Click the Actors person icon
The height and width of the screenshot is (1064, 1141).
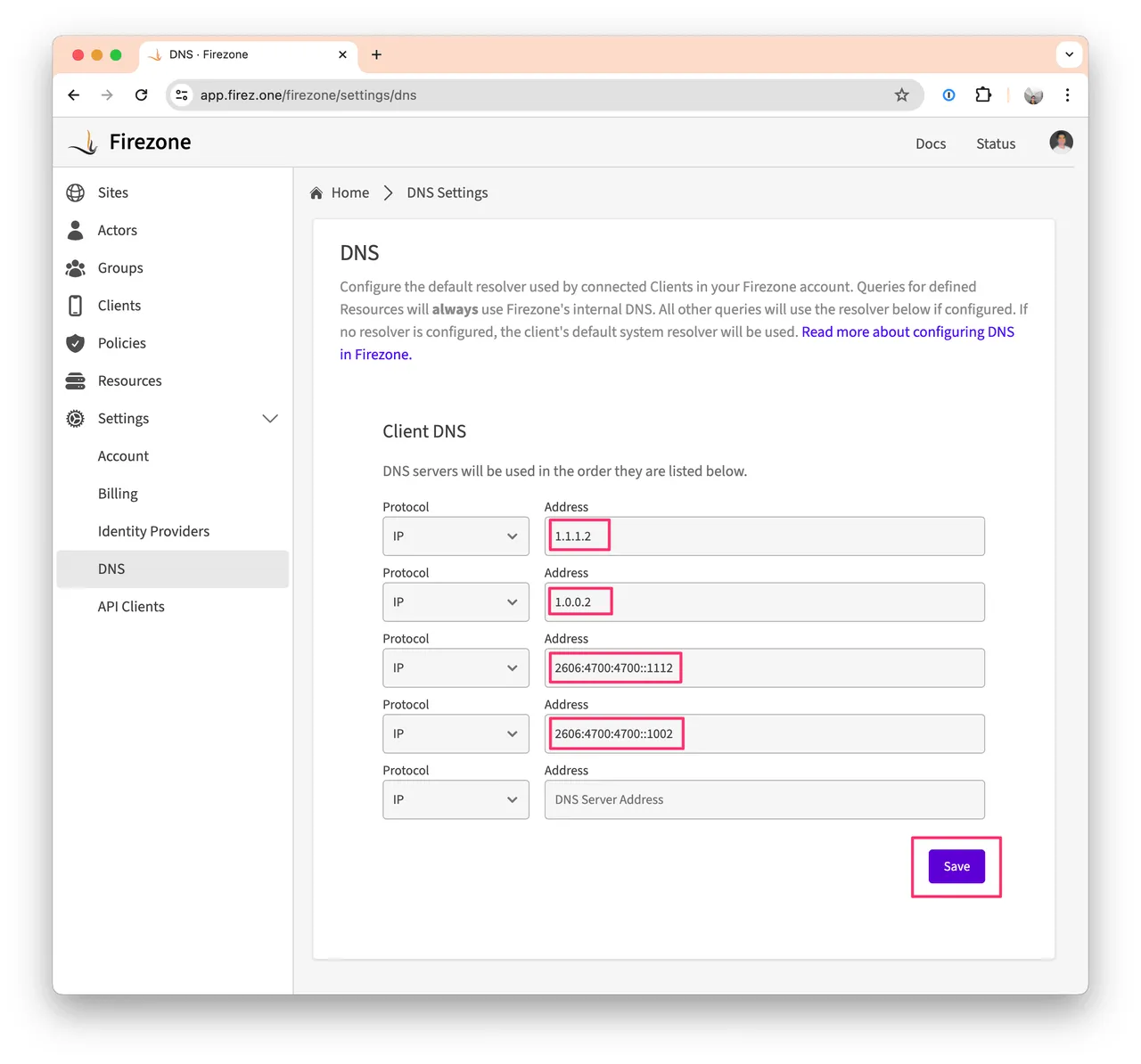coord(76,230)
